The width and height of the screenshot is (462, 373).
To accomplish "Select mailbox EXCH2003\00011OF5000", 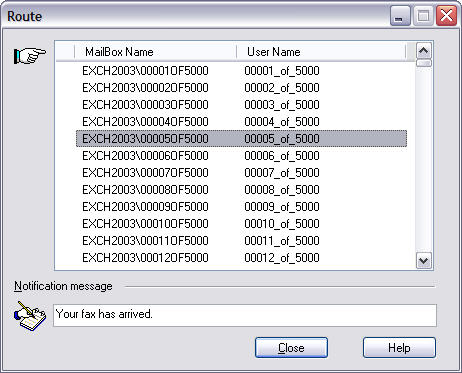I will coord(145,241).
